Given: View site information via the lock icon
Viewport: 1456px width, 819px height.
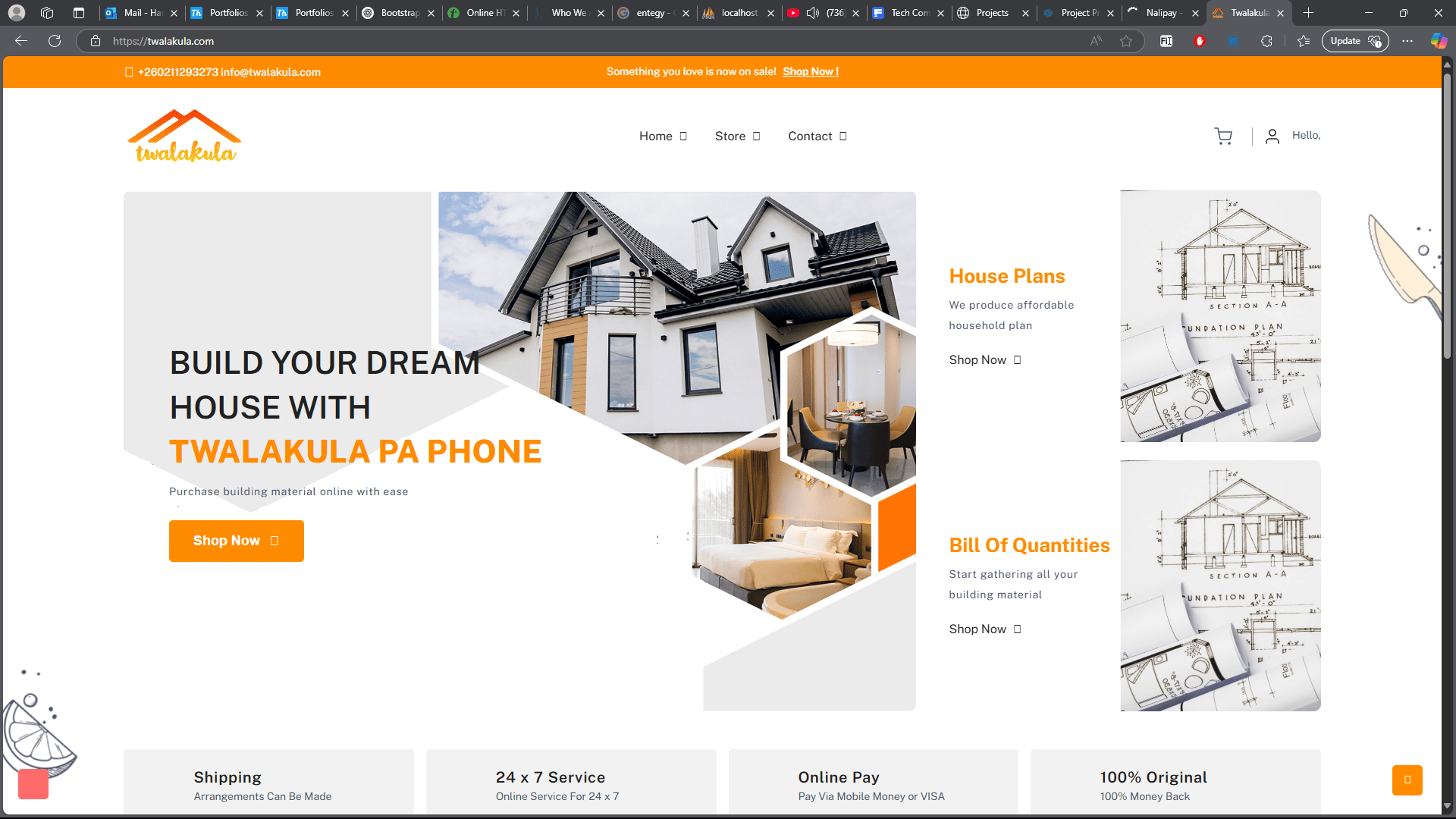Looking at the screenshot, I should pos(96,41).
